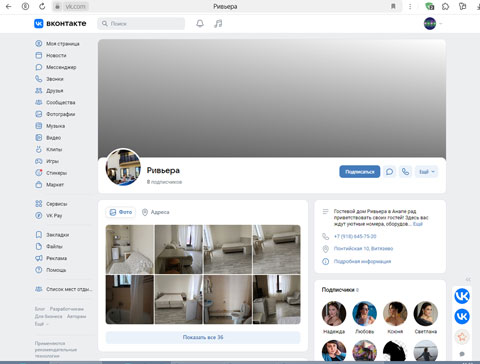Screen dimensions: 480x364
Task: Open browser three-dot menu
Action: [x=410, y=6]
